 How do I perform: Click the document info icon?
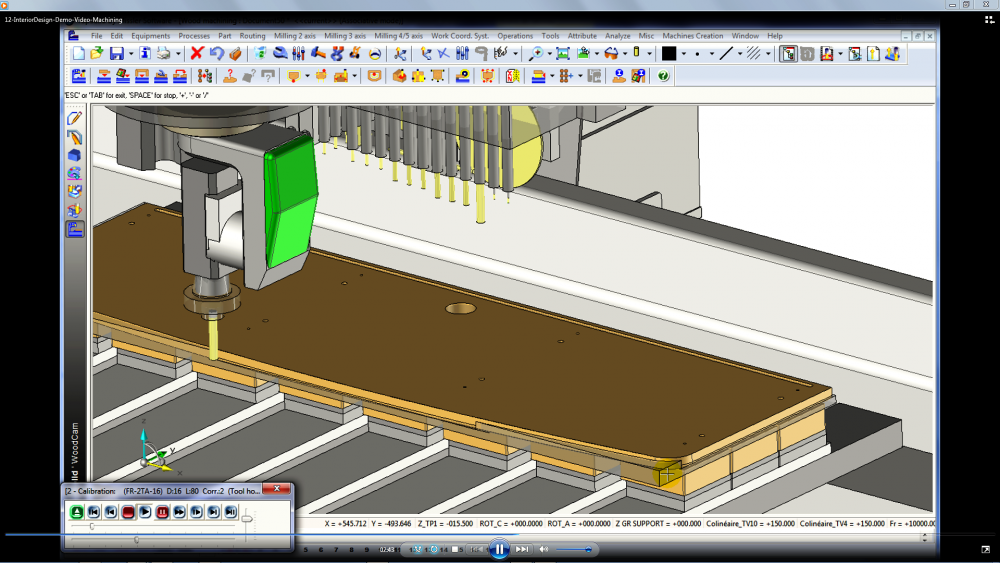pyautogui.click(x=145, y=54)
